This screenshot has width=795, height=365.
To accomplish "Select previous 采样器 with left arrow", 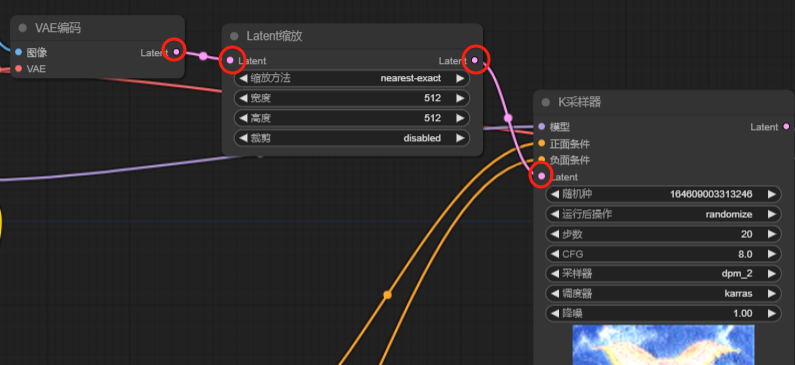I will point(555,274).
